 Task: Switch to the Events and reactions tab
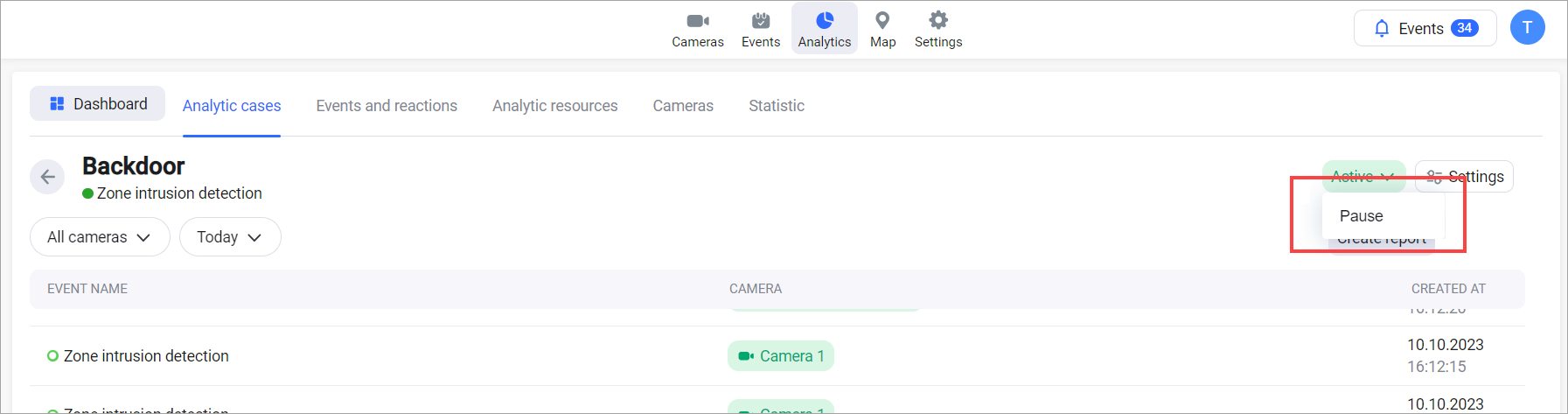click(x=387, y=106)
